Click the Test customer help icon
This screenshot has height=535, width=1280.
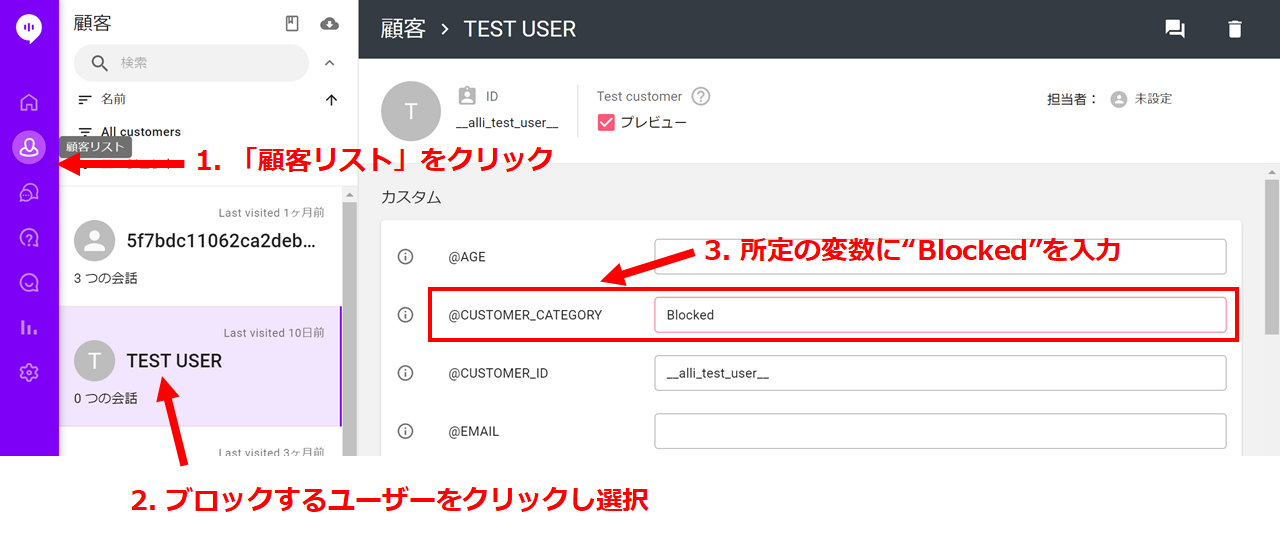[701, 96]
